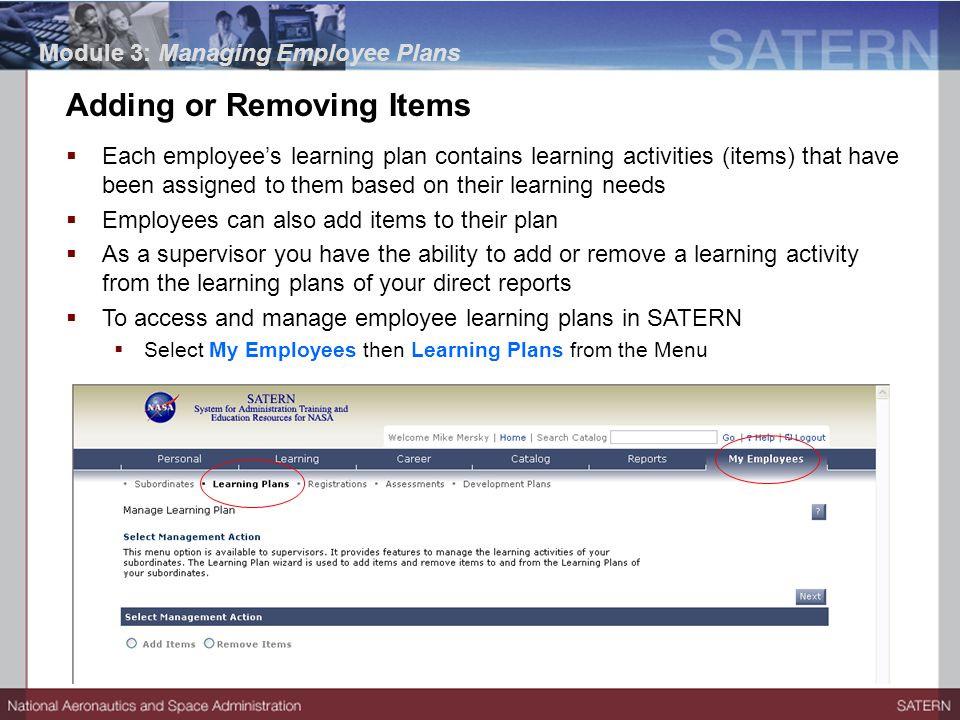Click the Next button
The image size is (960, 720).
[x=811, y=596]
